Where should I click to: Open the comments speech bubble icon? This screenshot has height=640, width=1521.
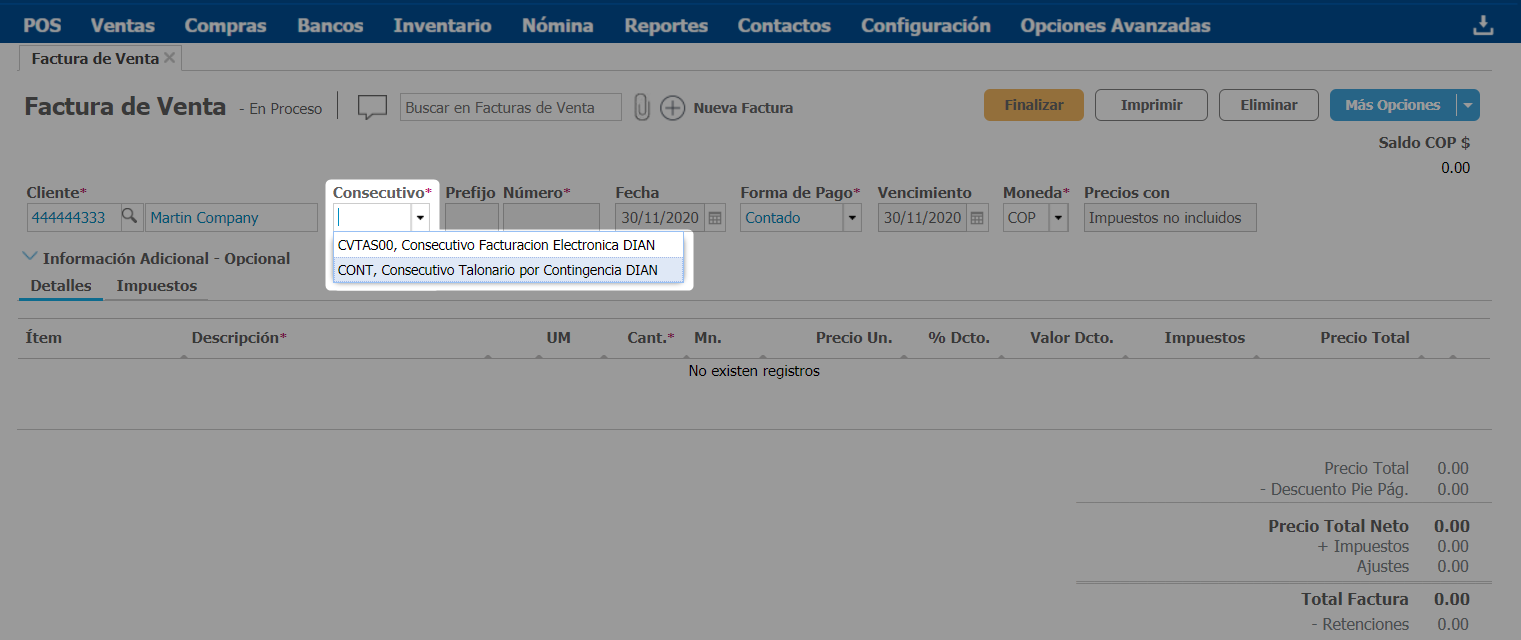[x=372, y=107]
